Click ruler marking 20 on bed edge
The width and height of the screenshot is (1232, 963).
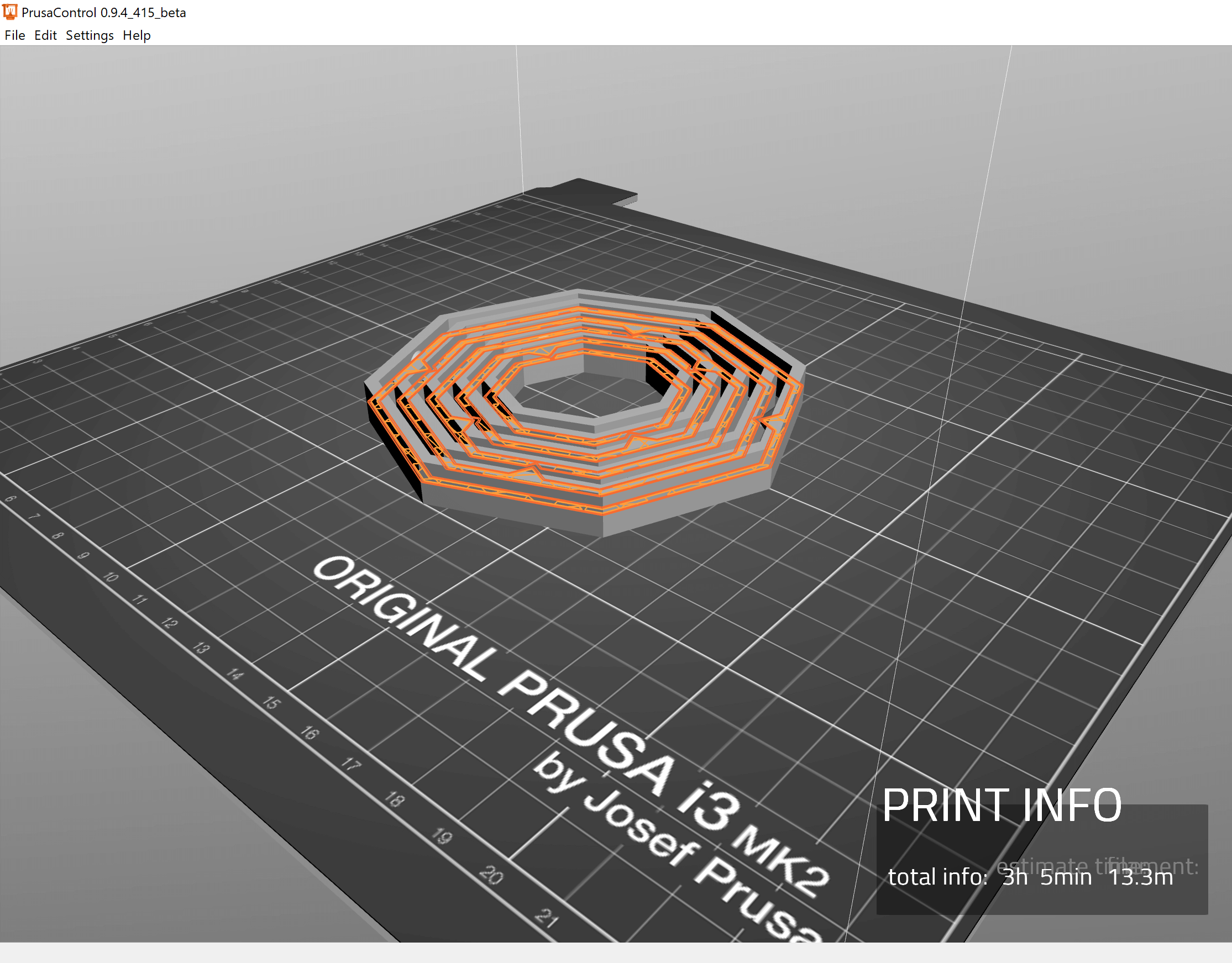pyautogui.click(x=491, y=875)
